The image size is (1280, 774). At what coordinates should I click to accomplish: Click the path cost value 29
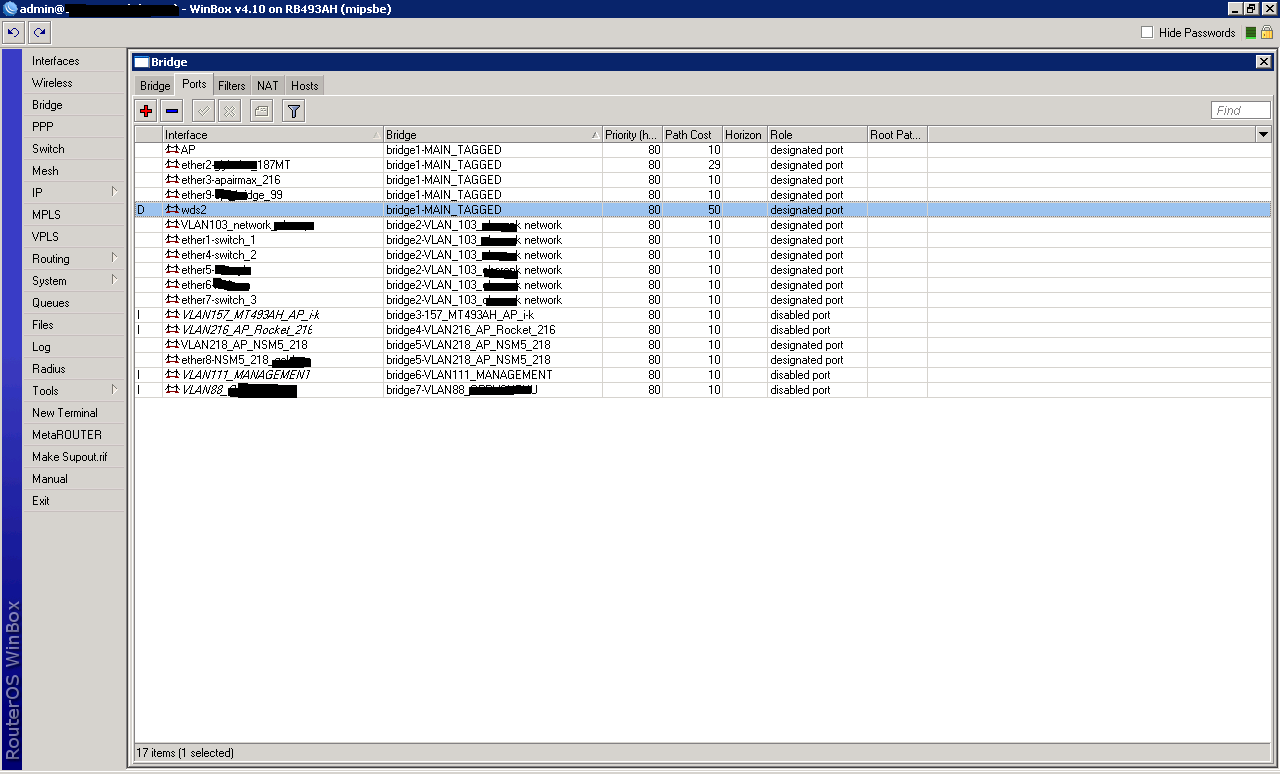coord(714,165)
